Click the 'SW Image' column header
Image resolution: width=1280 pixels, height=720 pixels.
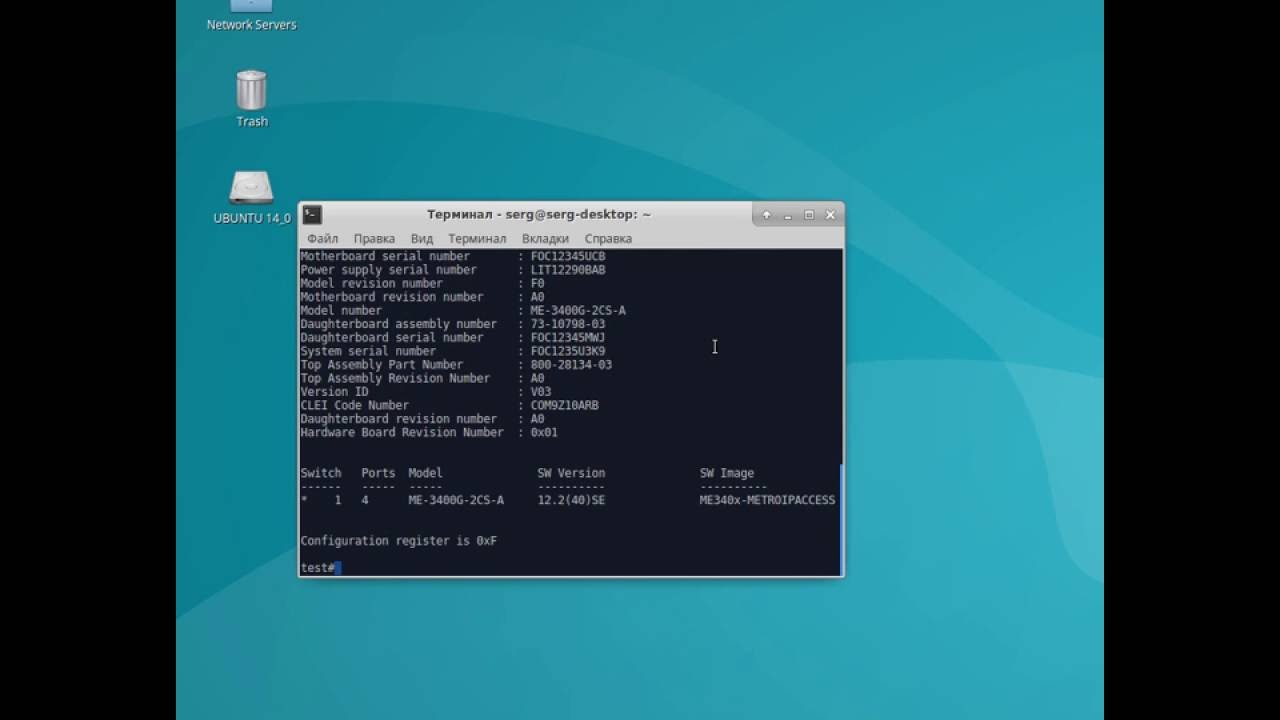(727, 473)
